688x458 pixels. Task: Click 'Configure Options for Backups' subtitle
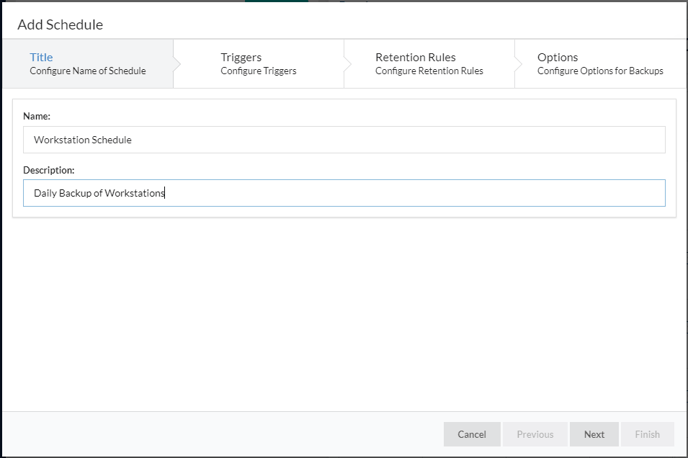(600, 71)
